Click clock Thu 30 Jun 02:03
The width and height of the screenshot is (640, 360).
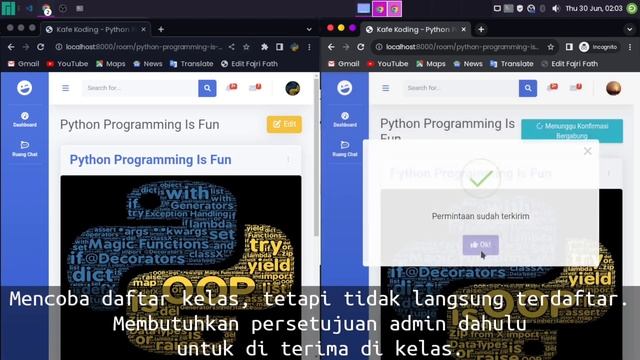(x=594, y=8)
